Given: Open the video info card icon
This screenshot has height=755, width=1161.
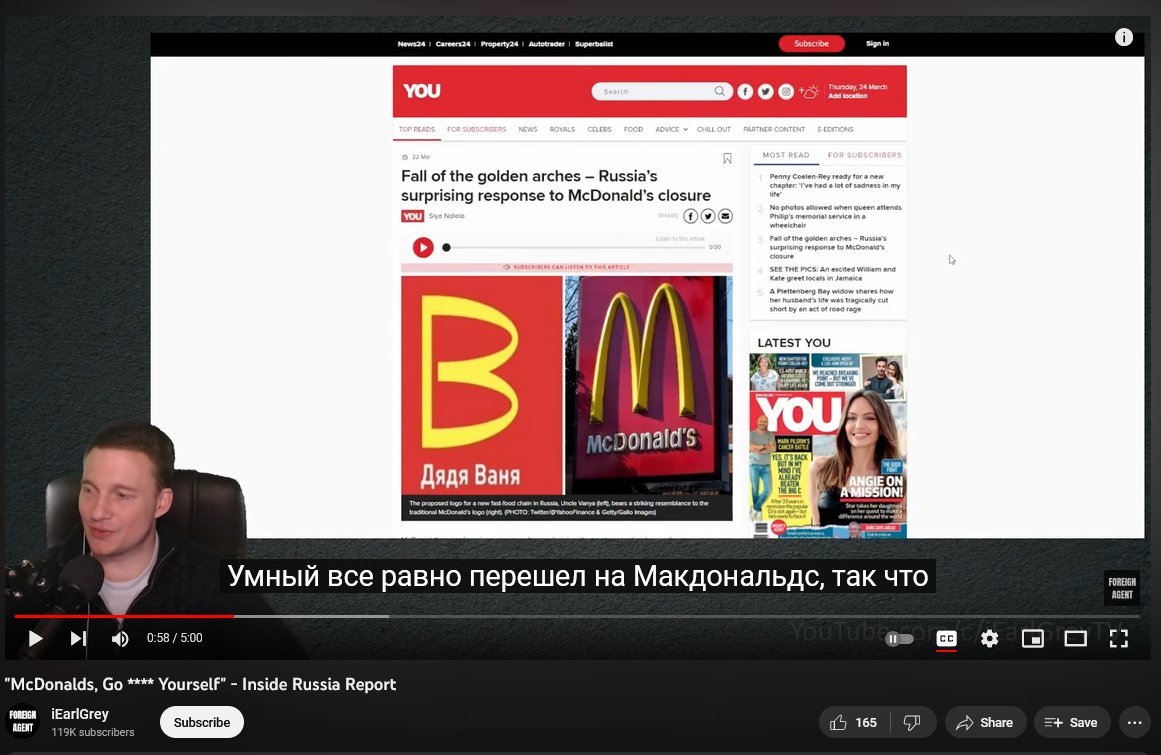Looking at the screenshot, I should 1123,37.
